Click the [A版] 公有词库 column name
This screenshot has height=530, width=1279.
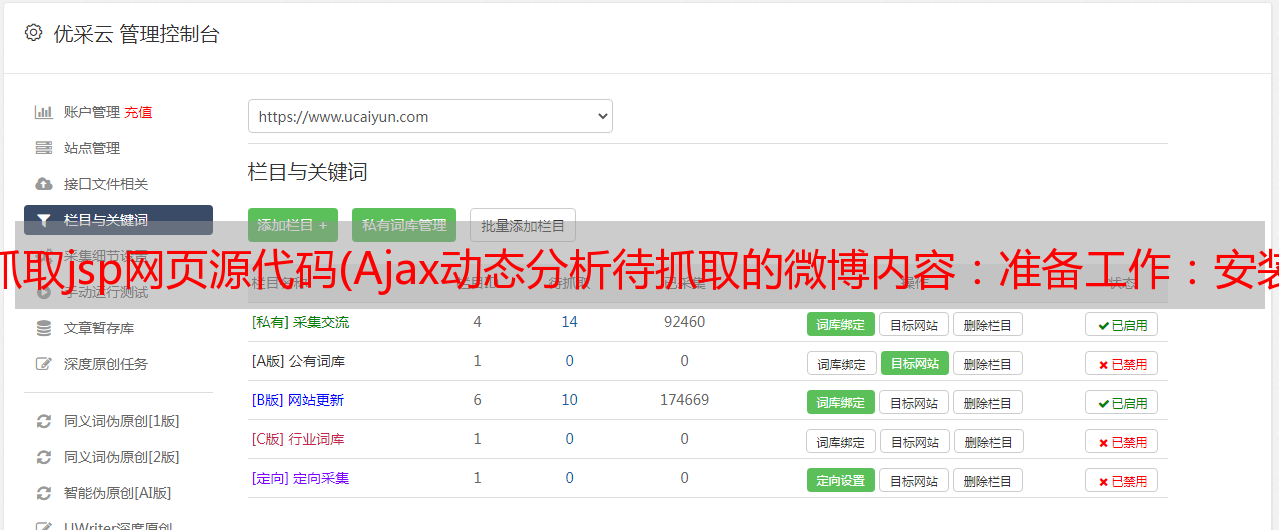298,361
